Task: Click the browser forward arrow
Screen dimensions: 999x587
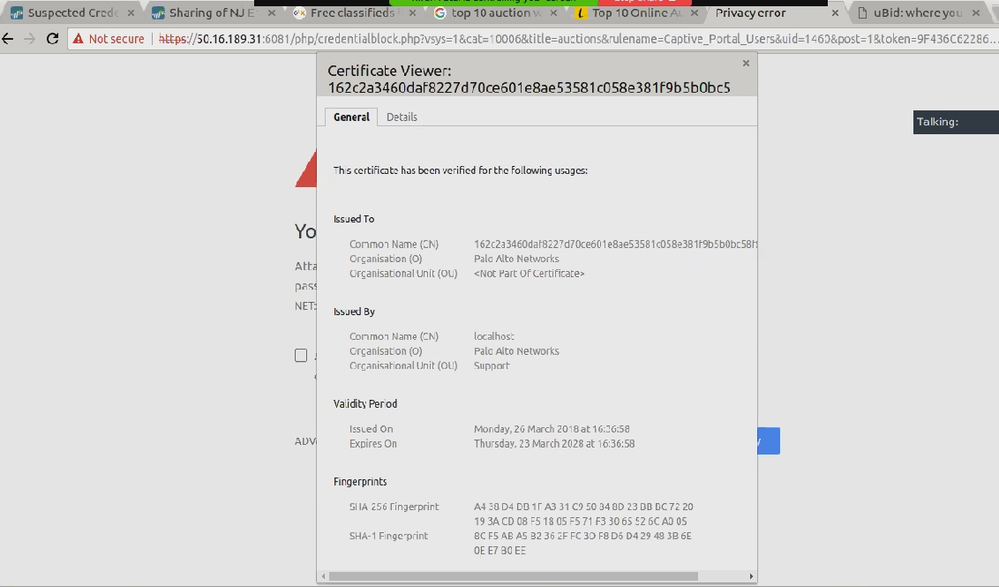Action: (x=30, y=38)
